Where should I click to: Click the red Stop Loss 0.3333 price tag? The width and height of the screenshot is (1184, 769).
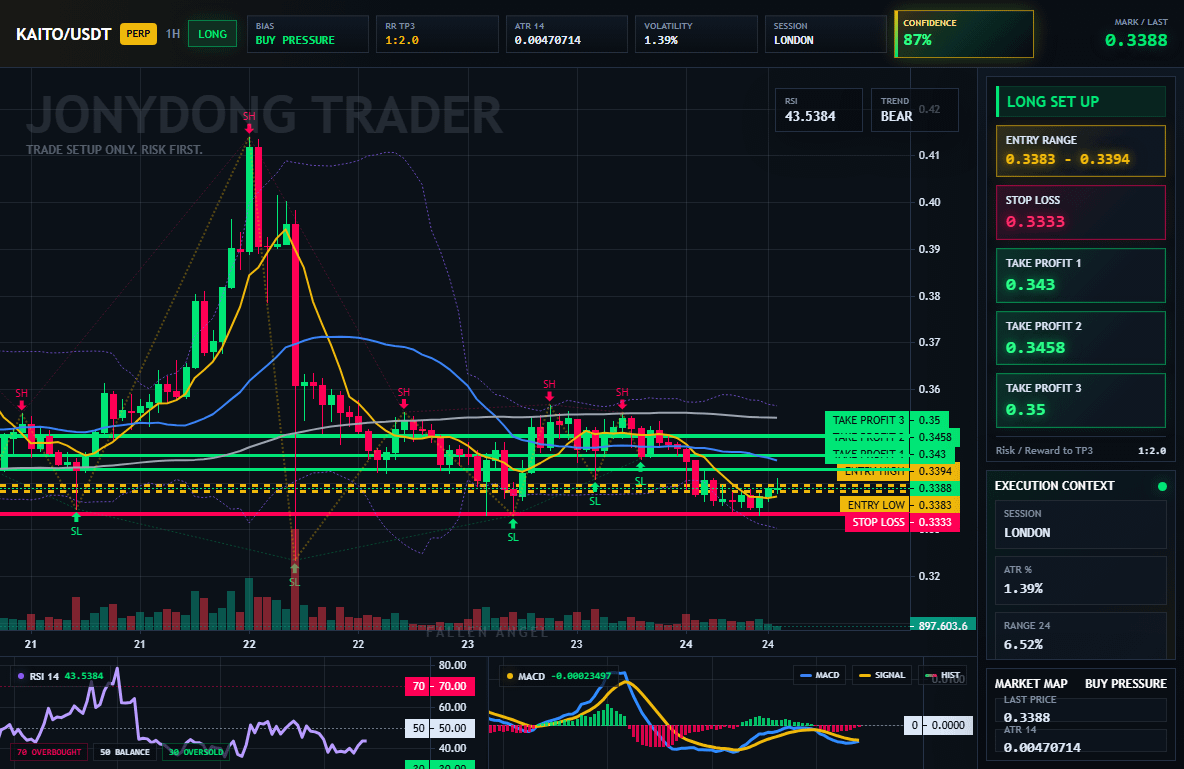pyautogui.click(x=902, y=522)
